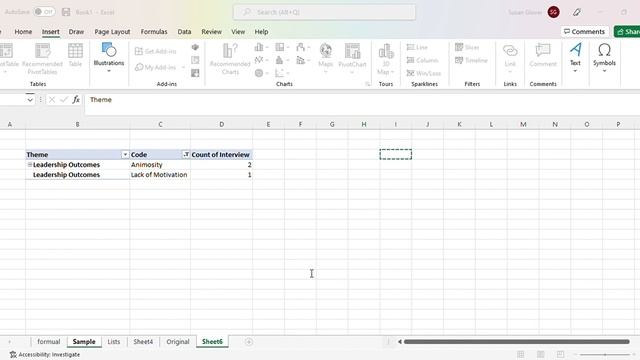The width and height of the screenshot is (640, 360).
Task: Toggle AutoSave switch
Action: point(44,12)
